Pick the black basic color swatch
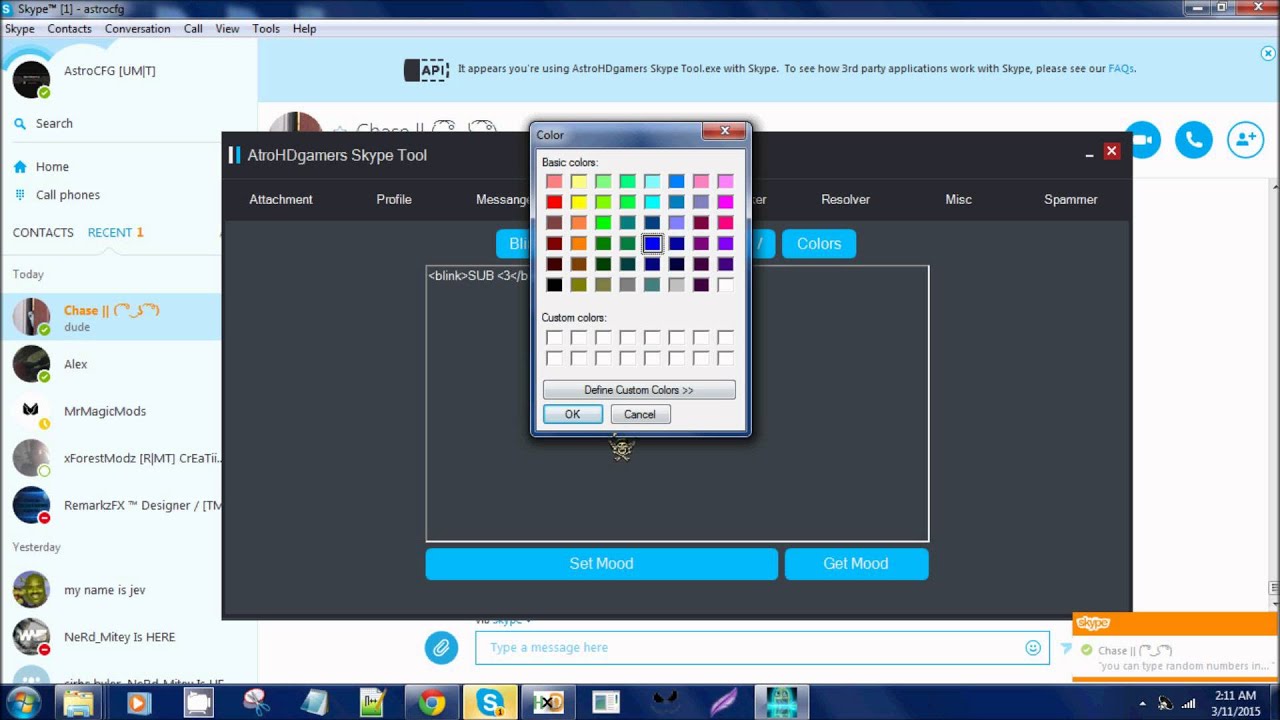This screenshot has height=720, width=1280. pos(554,285)
